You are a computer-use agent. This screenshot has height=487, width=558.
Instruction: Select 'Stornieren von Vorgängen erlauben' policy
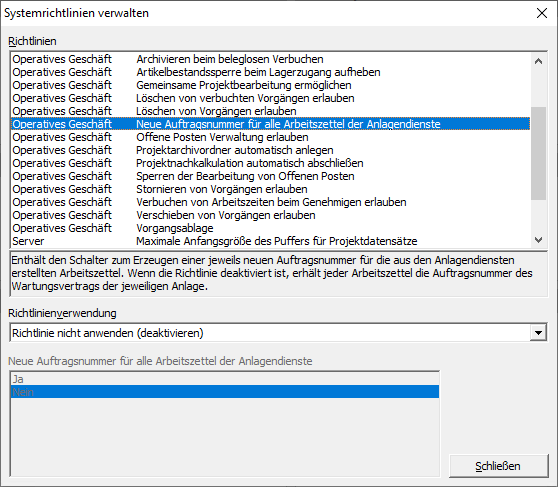coord(270,189)
